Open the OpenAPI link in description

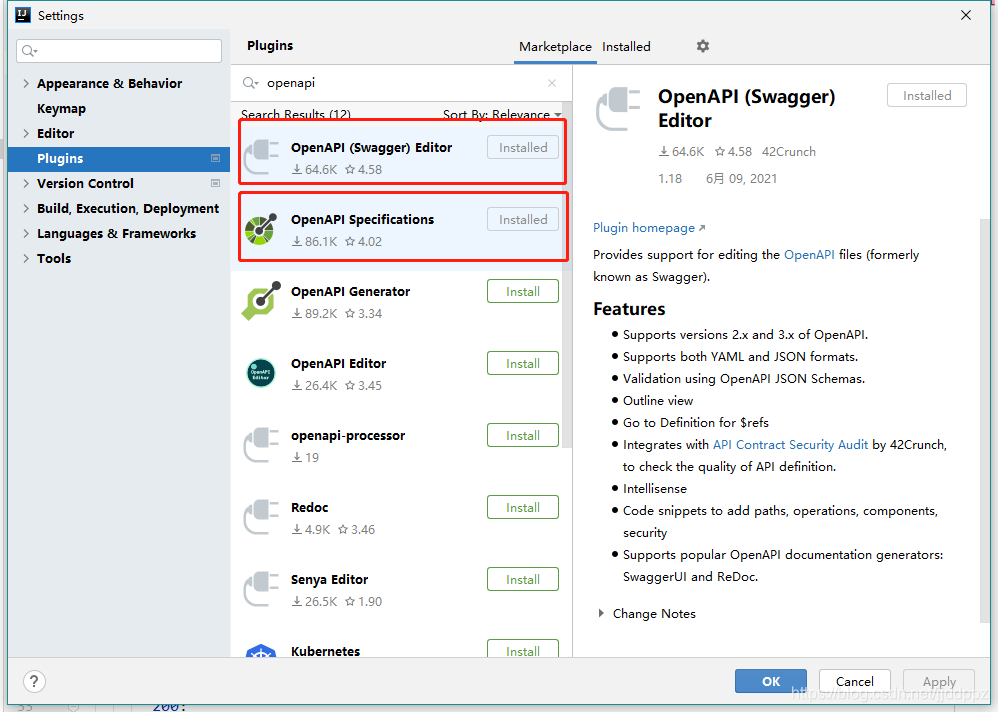809,255
